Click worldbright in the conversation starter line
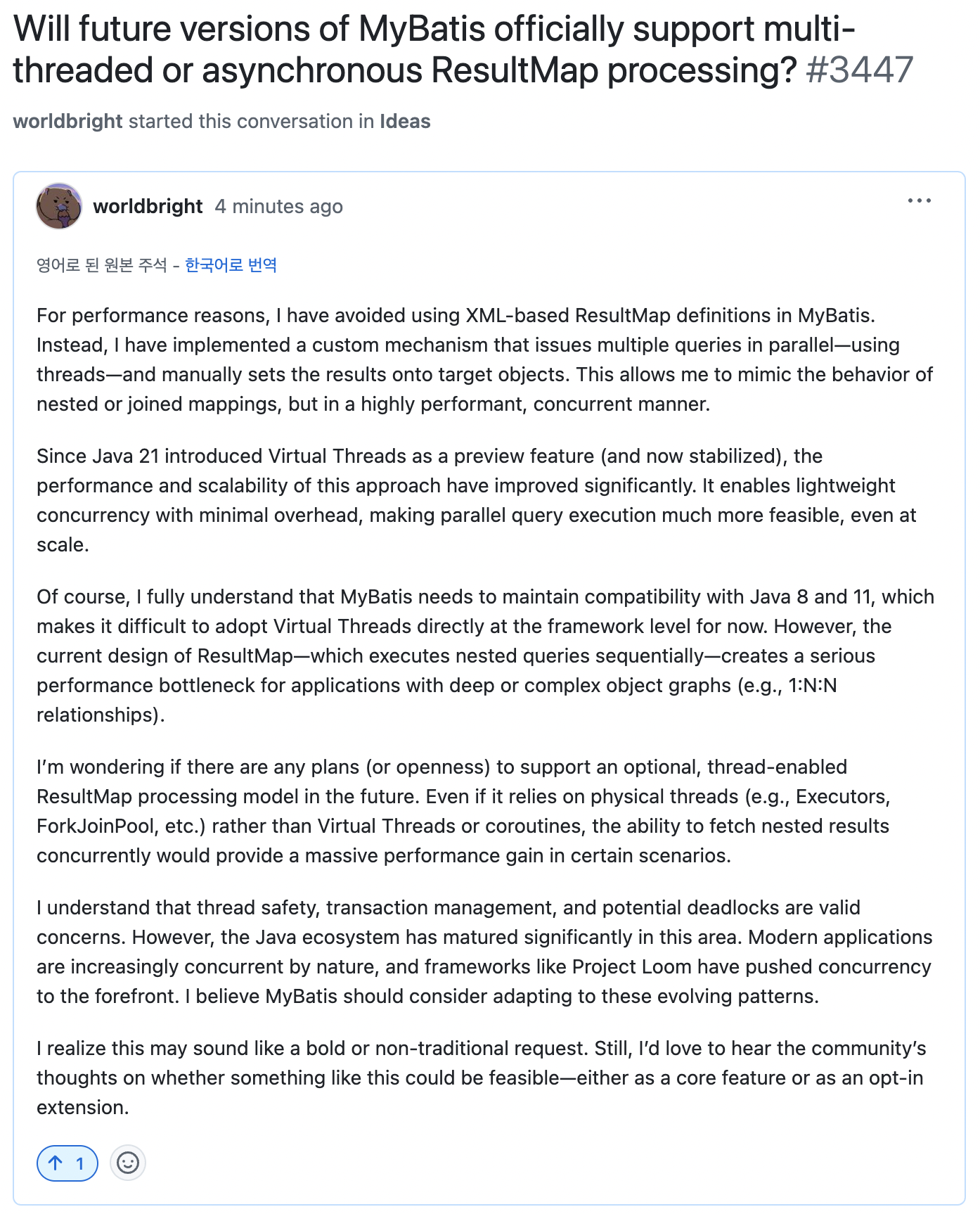 pos(68,121)
